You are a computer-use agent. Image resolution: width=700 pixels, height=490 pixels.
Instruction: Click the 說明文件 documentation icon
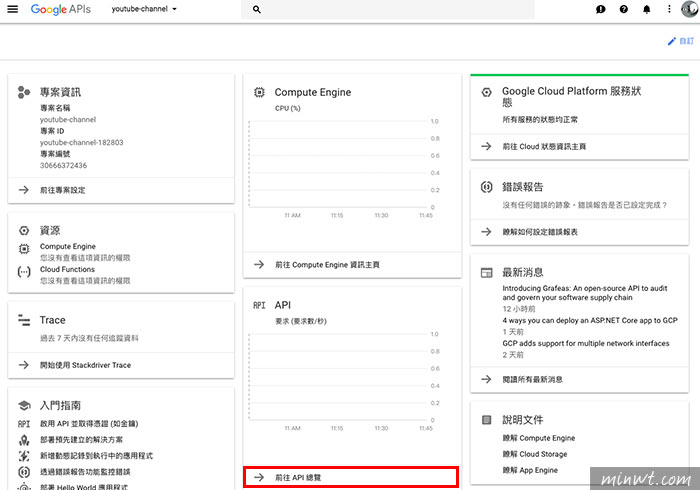tap(487, 420)
